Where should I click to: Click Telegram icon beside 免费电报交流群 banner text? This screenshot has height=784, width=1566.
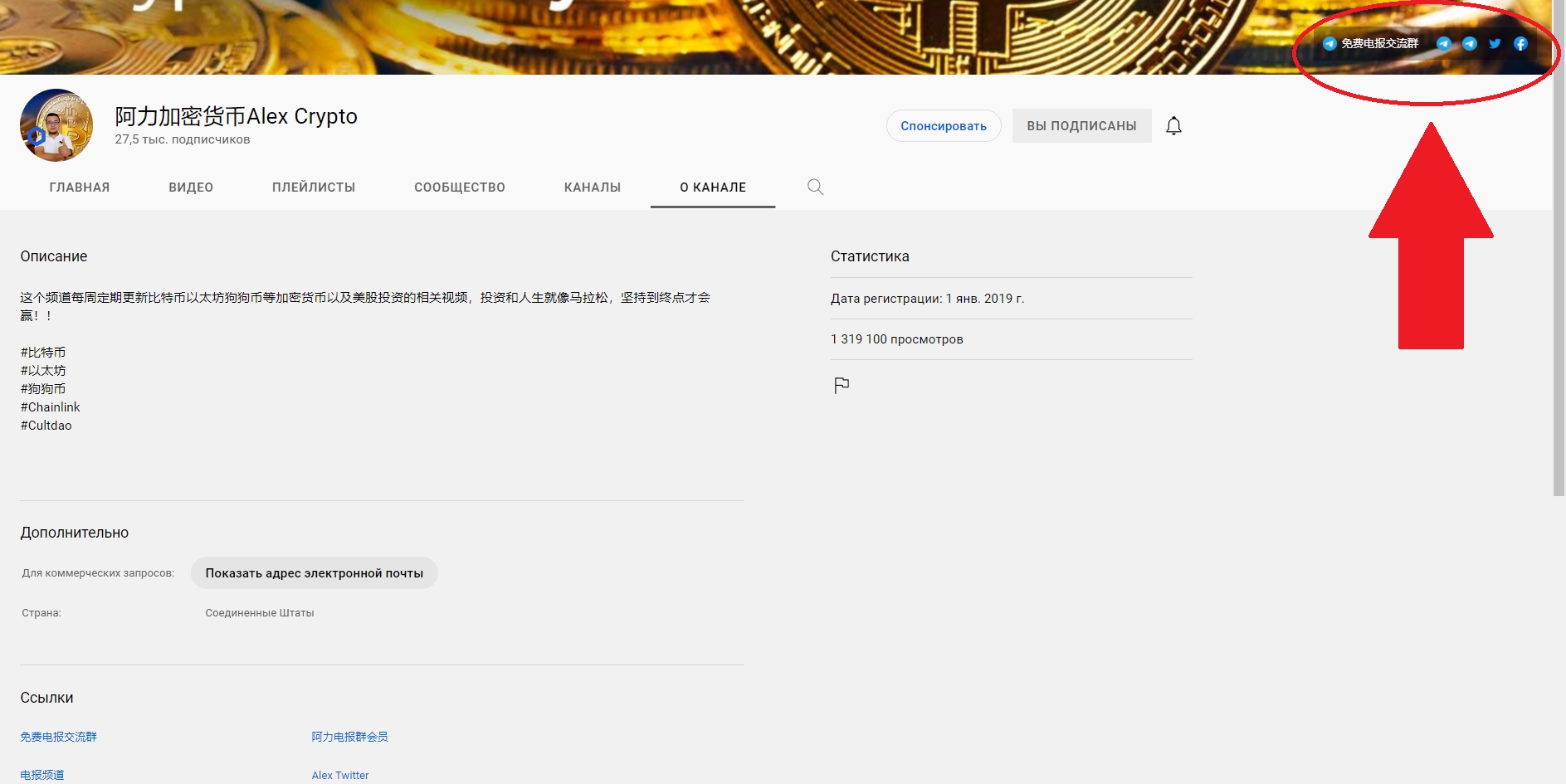[x=1329, y=44]
